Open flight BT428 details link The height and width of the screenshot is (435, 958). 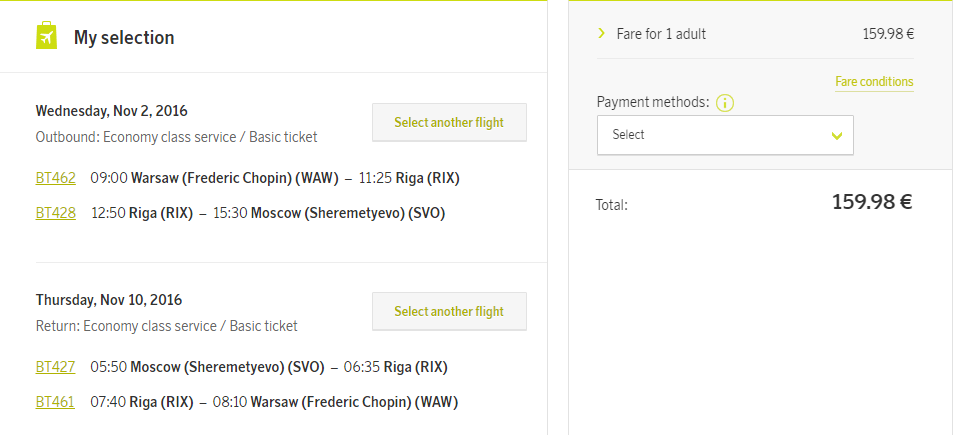click(x=56, y=213)
